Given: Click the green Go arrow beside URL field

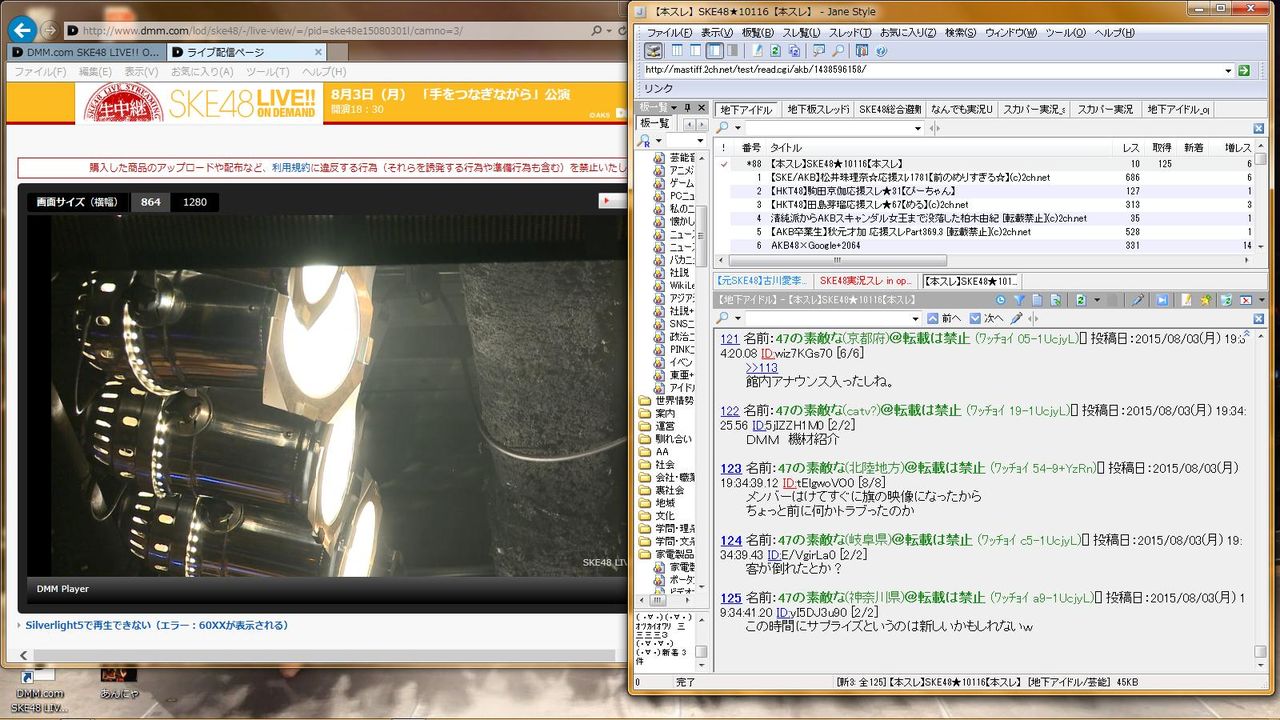Looking at the screenshot, I should click(x=1244, y=71).
